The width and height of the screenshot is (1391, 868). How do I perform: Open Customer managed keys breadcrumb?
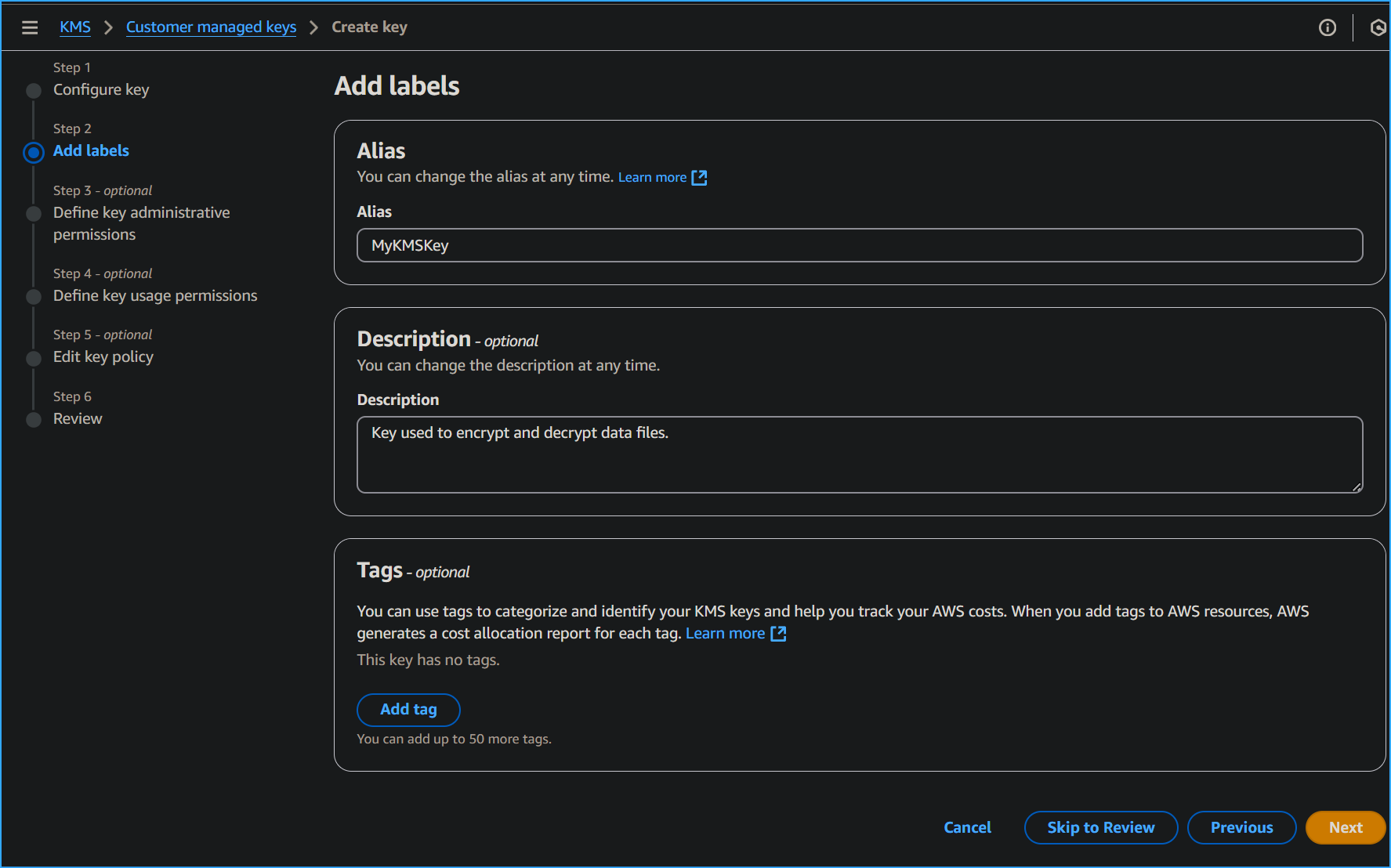tap(211, 27)
